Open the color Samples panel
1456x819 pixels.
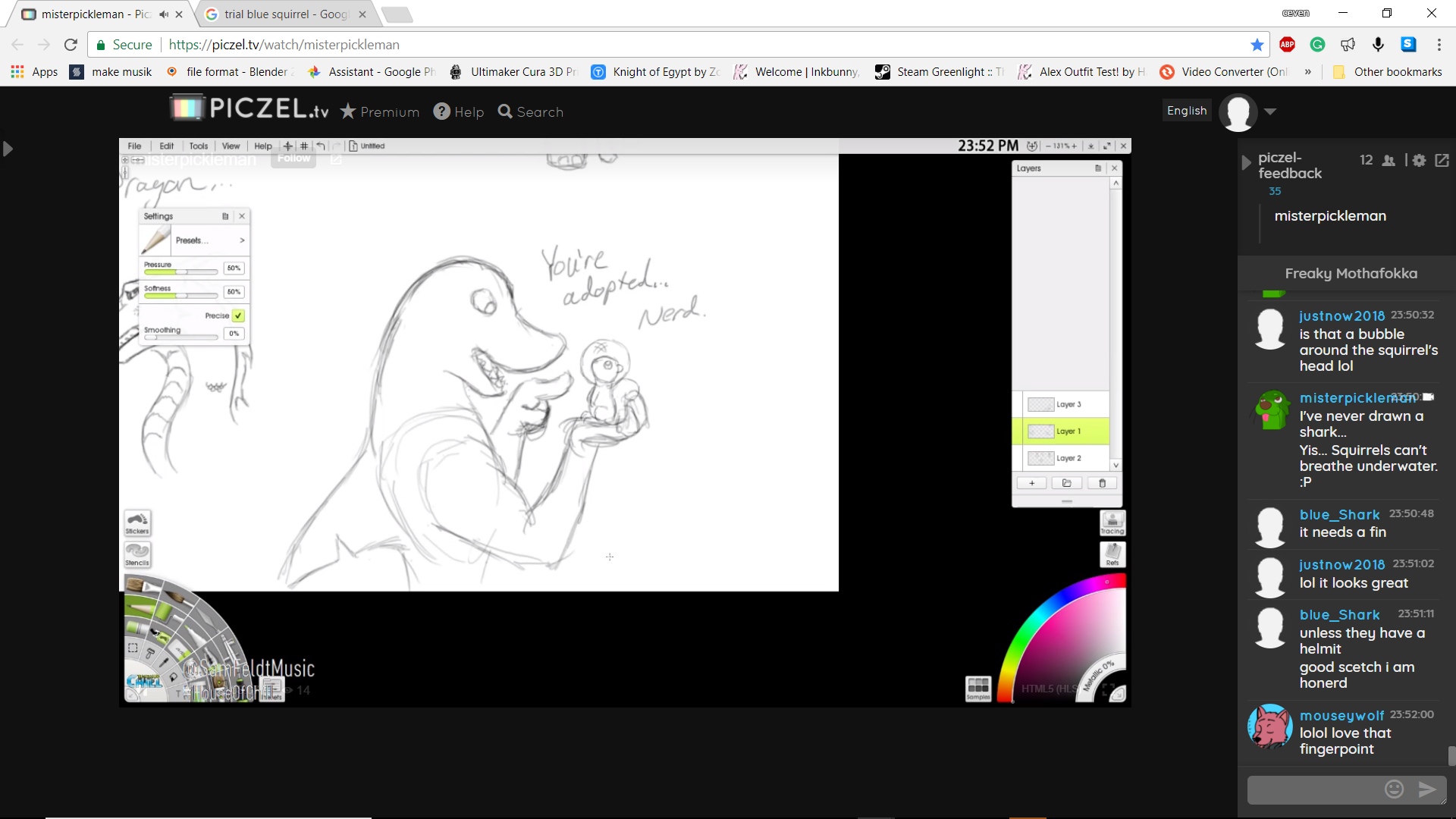[977, 689]
